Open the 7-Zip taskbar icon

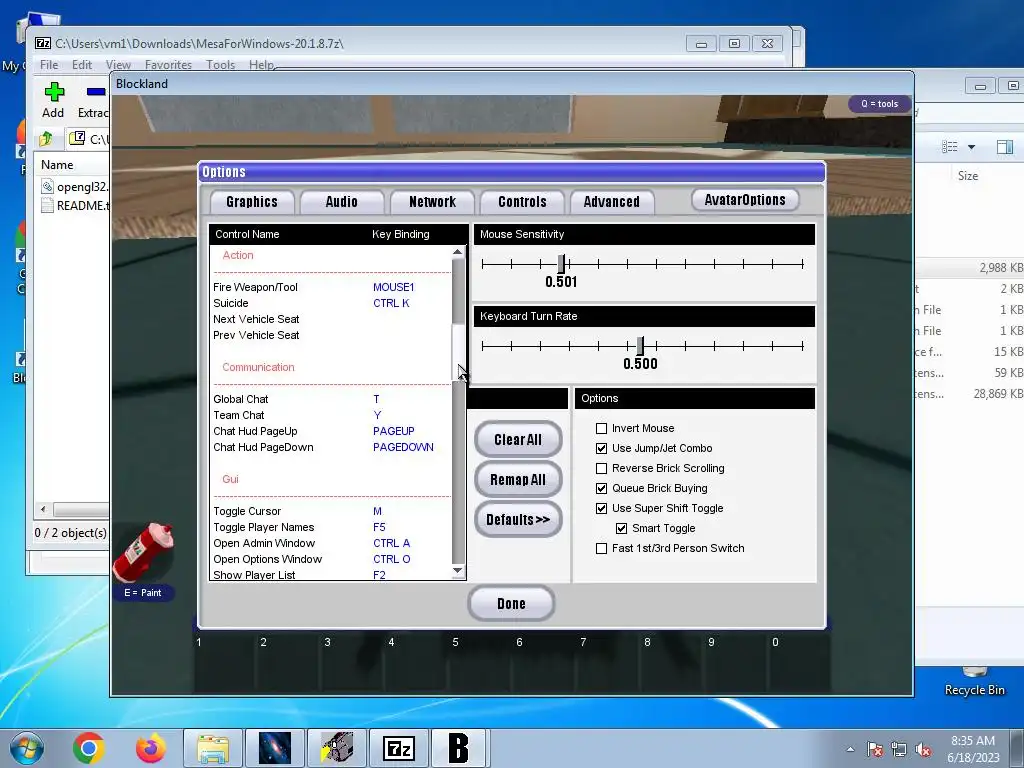pos(399,748)
